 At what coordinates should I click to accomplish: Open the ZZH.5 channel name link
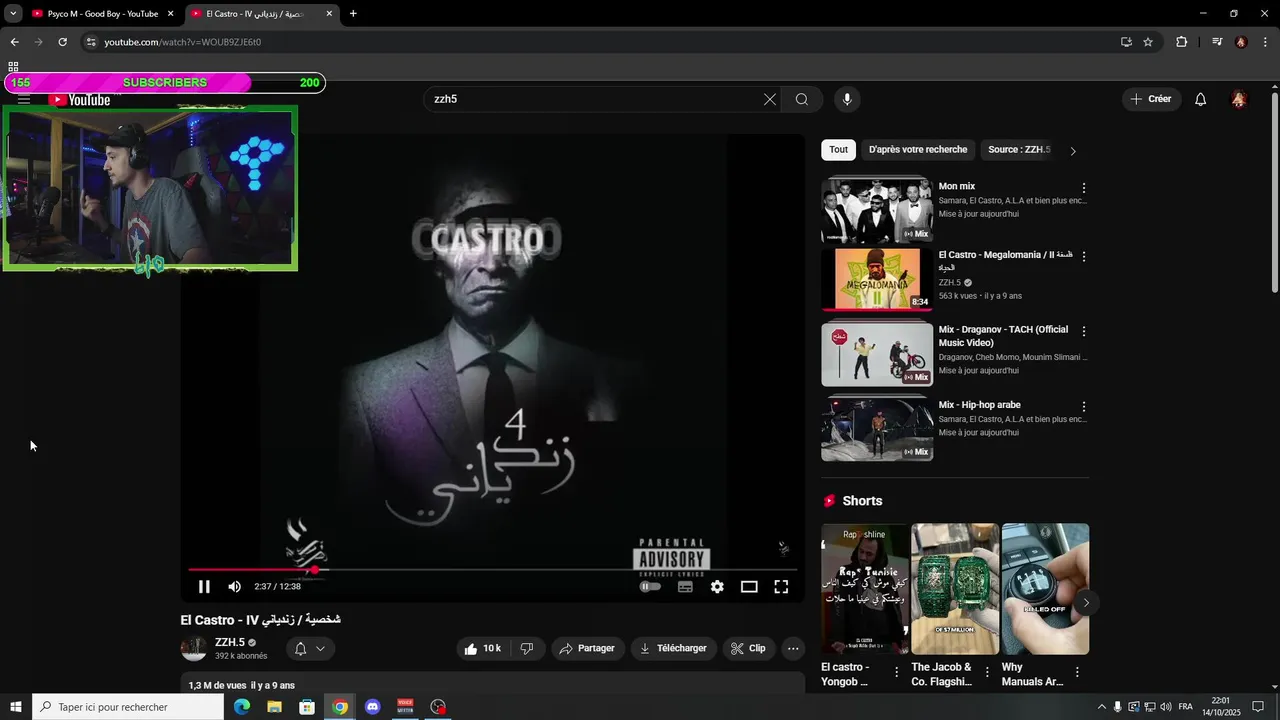[230, 642]
